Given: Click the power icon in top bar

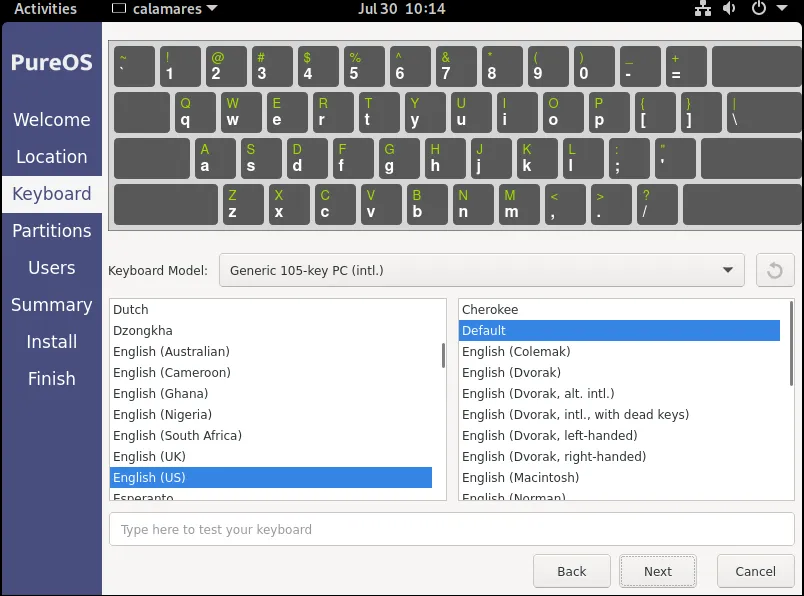Looking at the screenshot, I should (x=758, y=9).
